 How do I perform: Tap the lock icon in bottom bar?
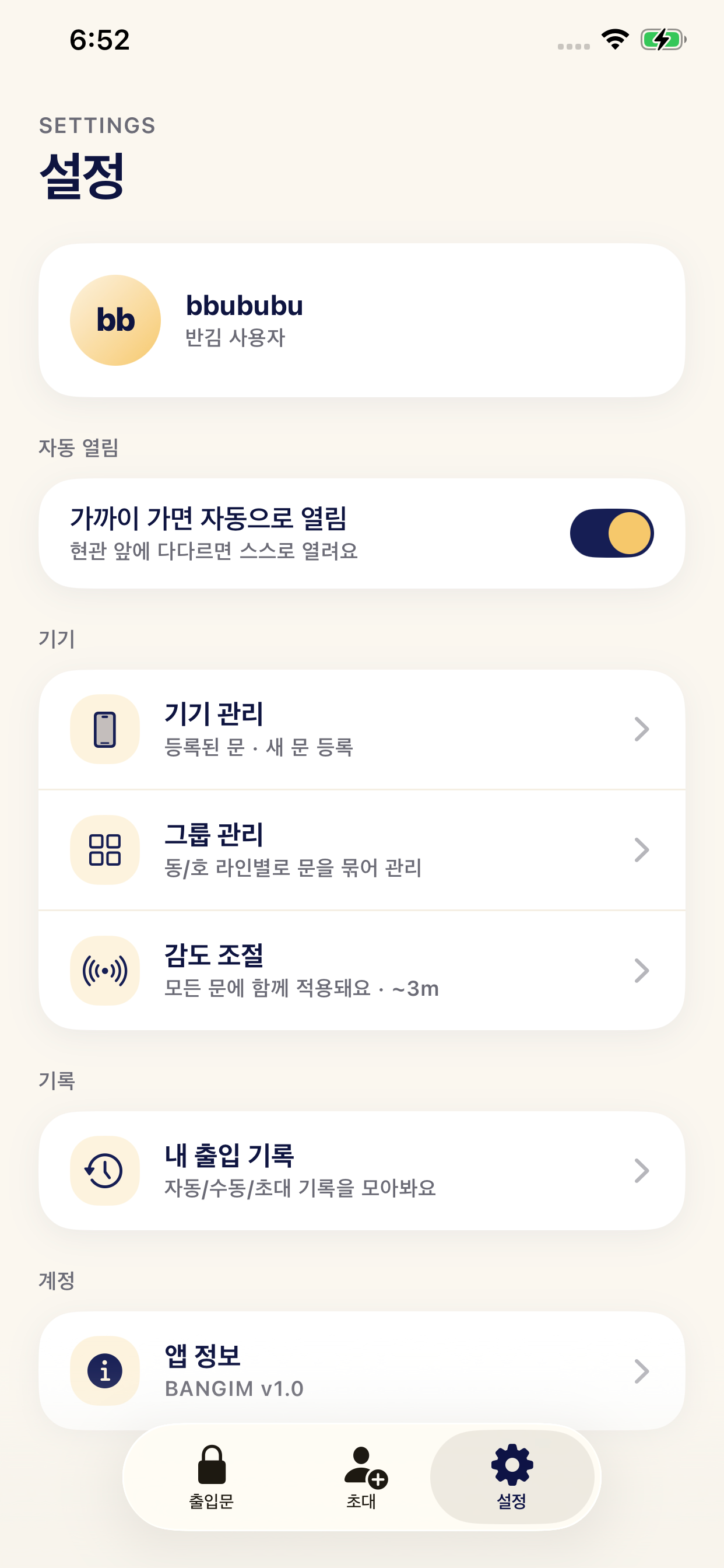[x=212, y=1465]
